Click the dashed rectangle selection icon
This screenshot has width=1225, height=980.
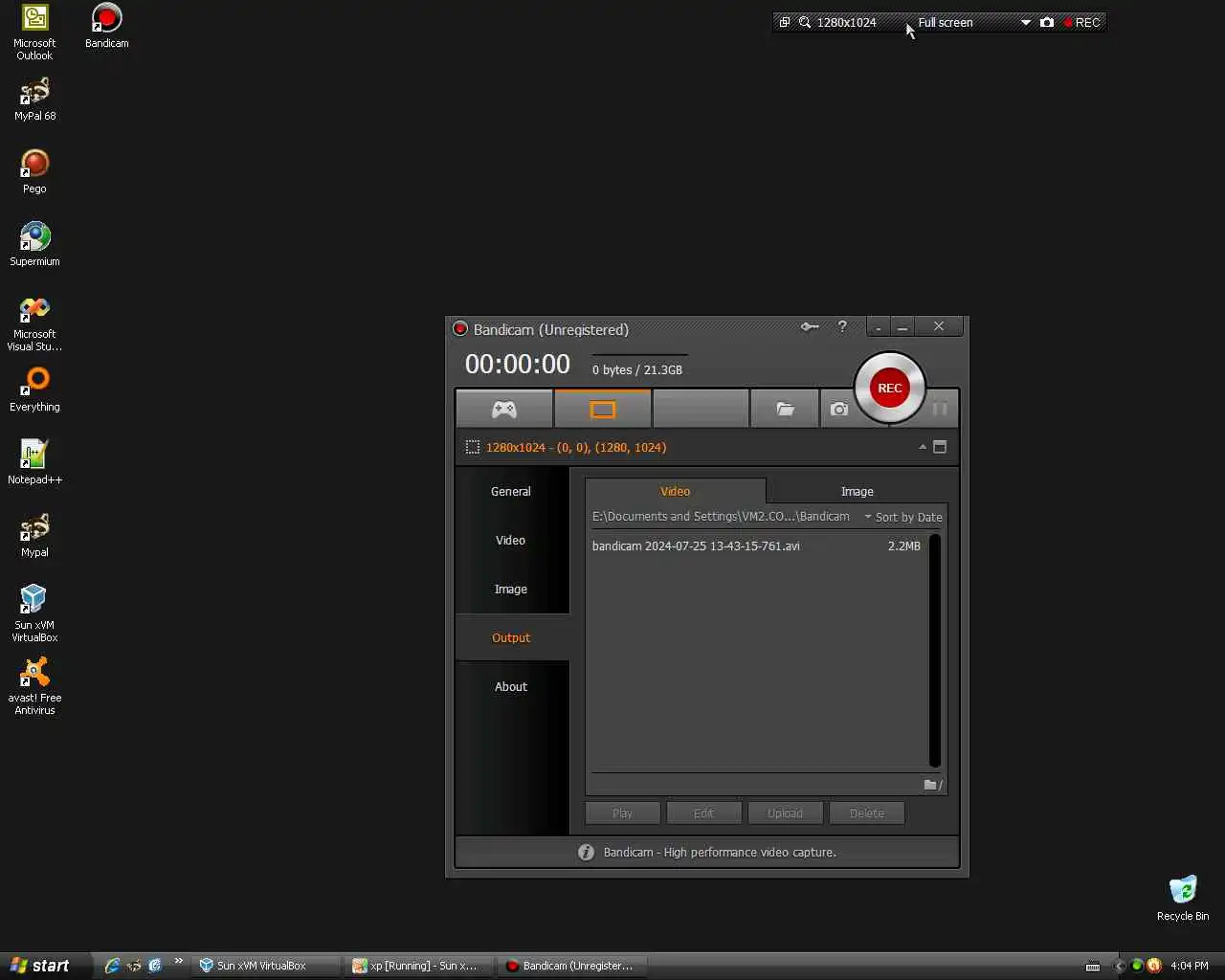pyautogui.click(x=472, y=447)
